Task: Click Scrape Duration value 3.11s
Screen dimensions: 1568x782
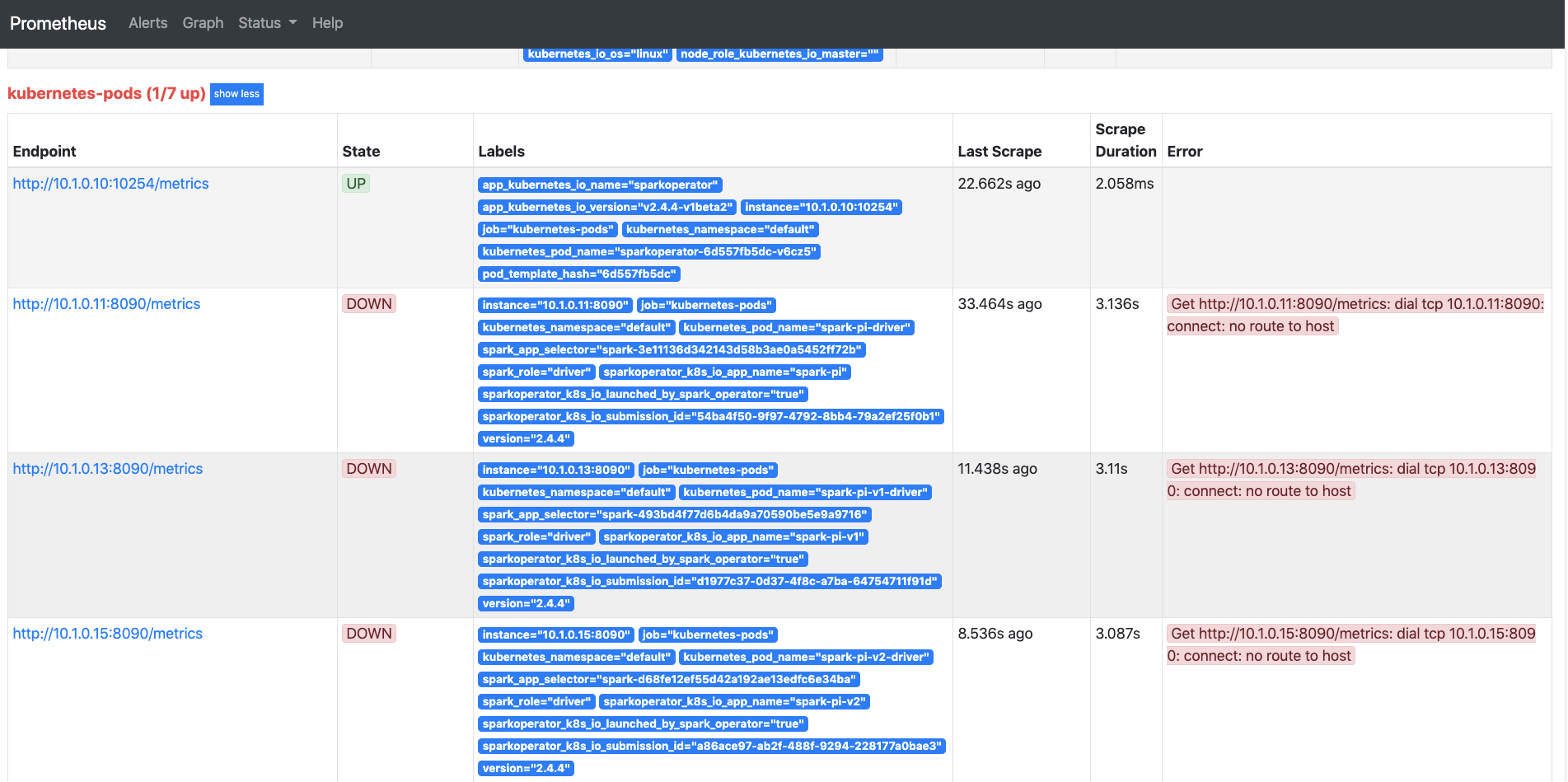Action: point(1111,469)
